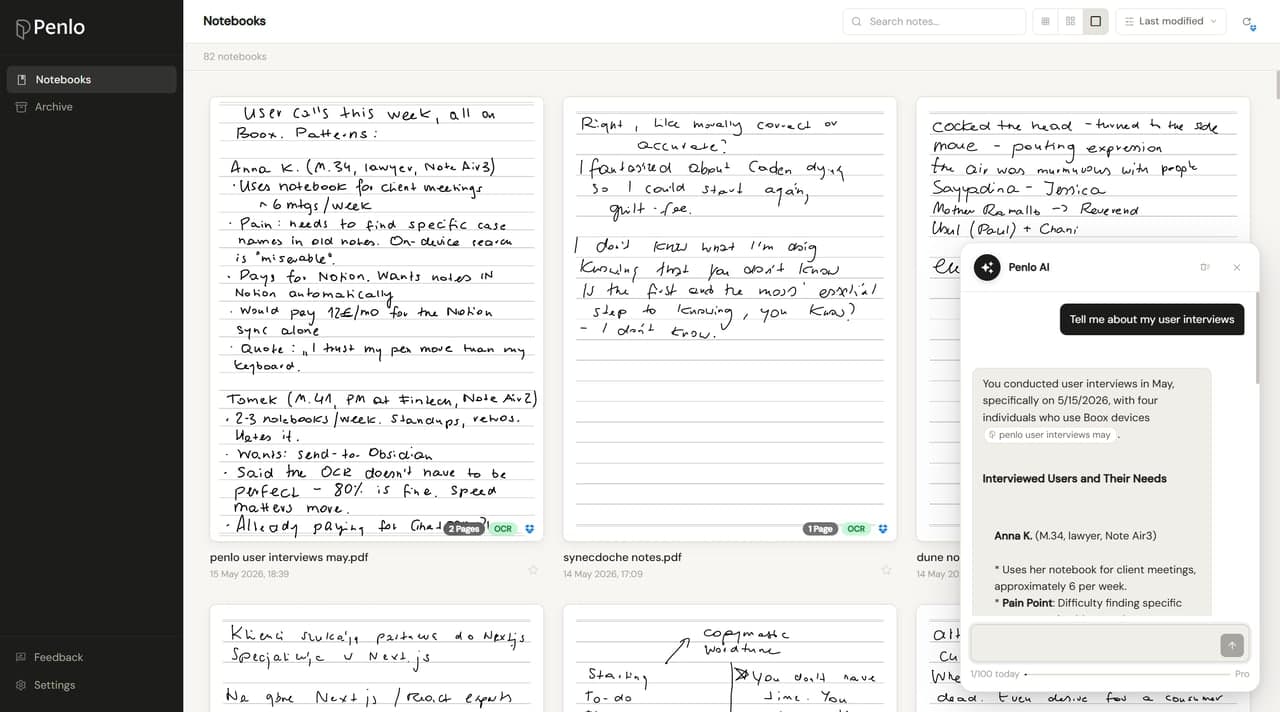The width and height of the screenshot is (1280, 712).
Task: Click the 'Tell me about my user interviews' message
Action: [1152, 319]
